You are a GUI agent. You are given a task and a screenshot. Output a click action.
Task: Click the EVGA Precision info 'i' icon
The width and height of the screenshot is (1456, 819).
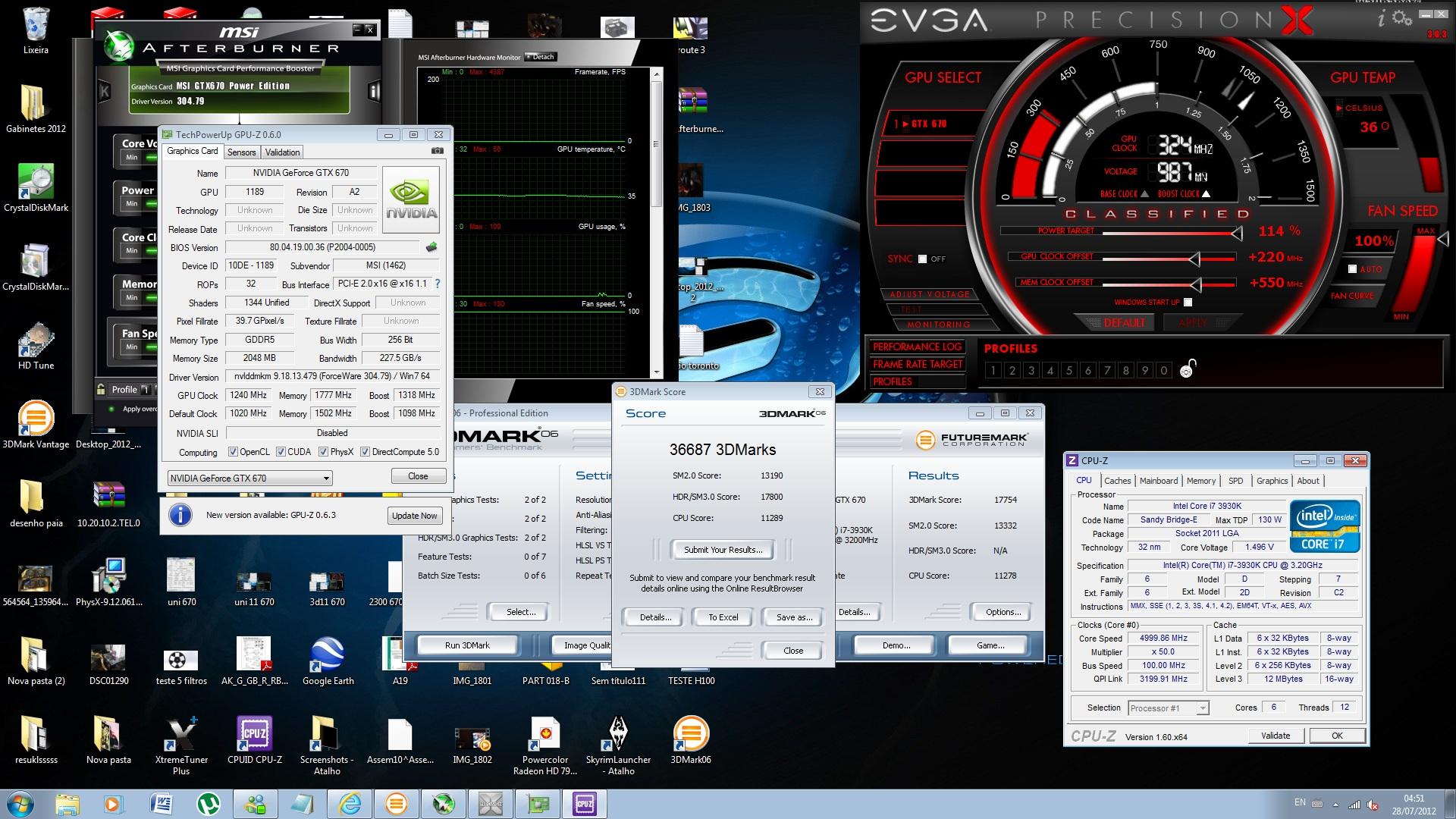click(1382, 19)
